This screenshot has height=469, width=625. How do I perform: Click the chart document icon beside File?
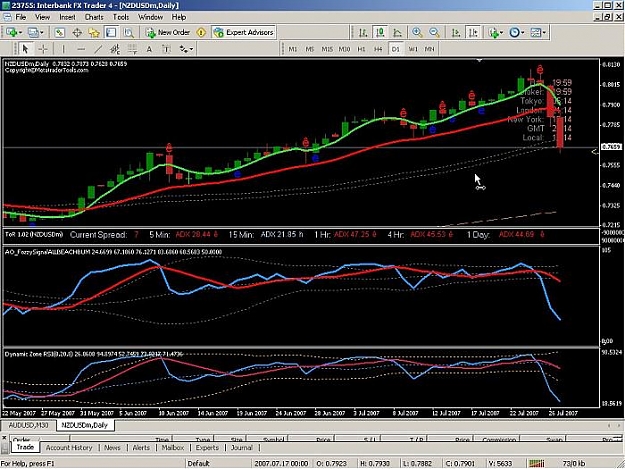(7, 17)
